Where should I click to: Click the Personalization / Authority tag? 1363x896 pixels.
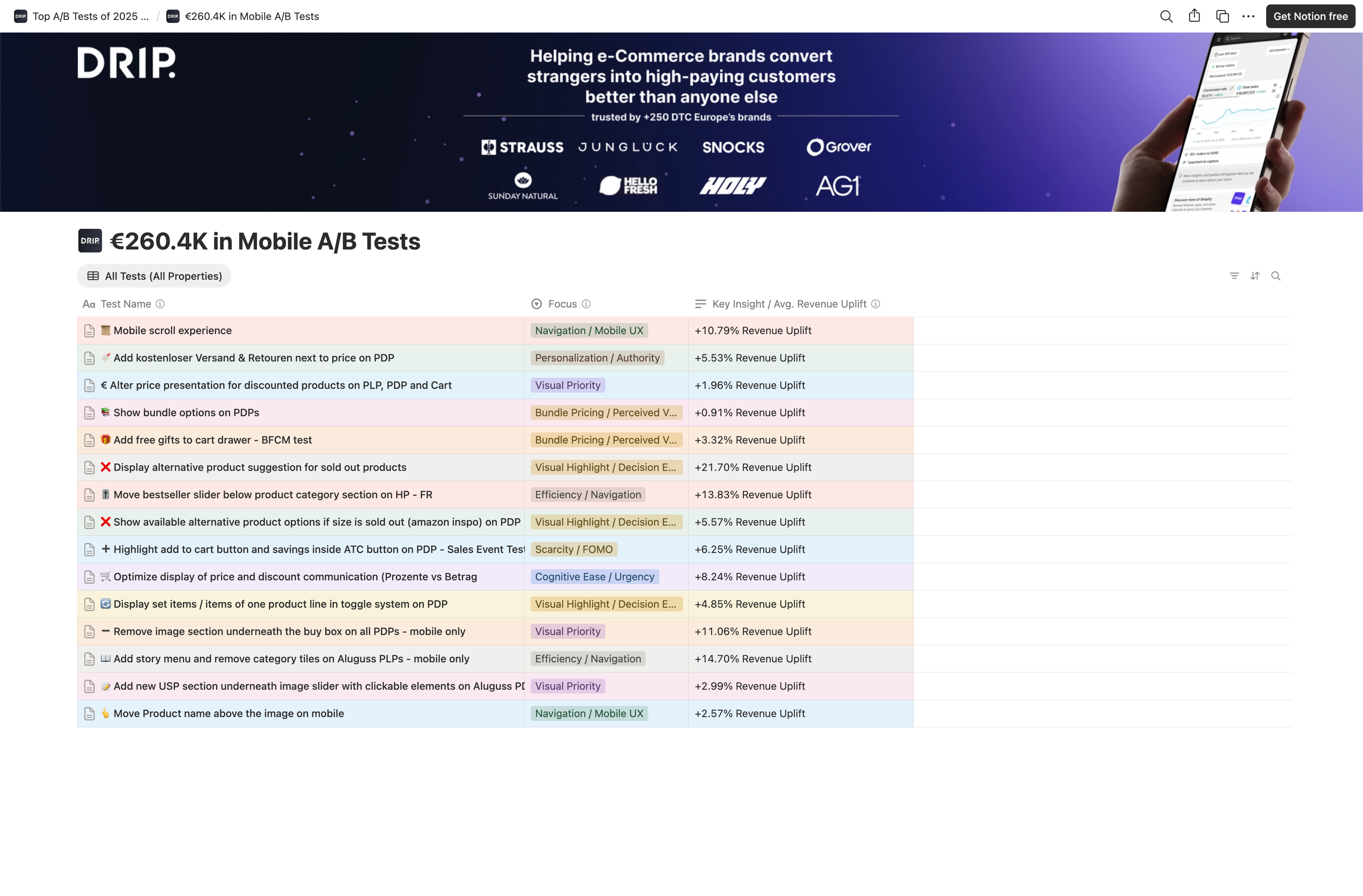click(597, 358)
